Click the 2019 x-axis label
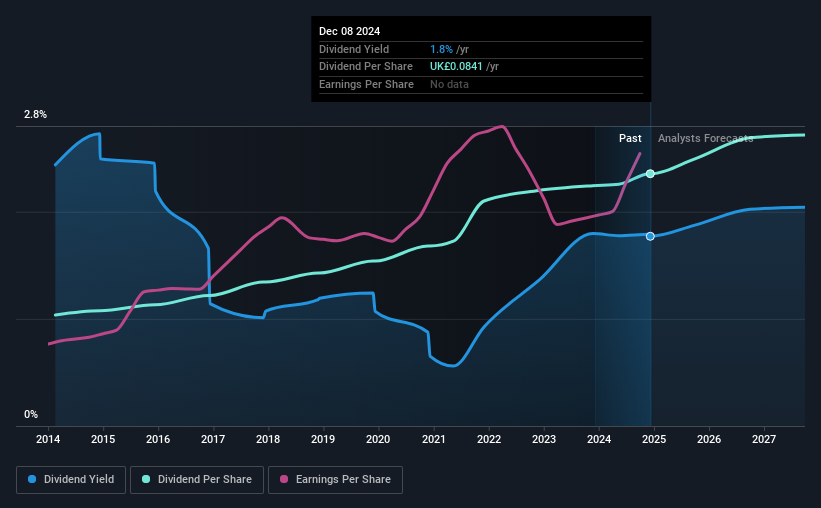821x508 pixels. click(x=323, y=439)
